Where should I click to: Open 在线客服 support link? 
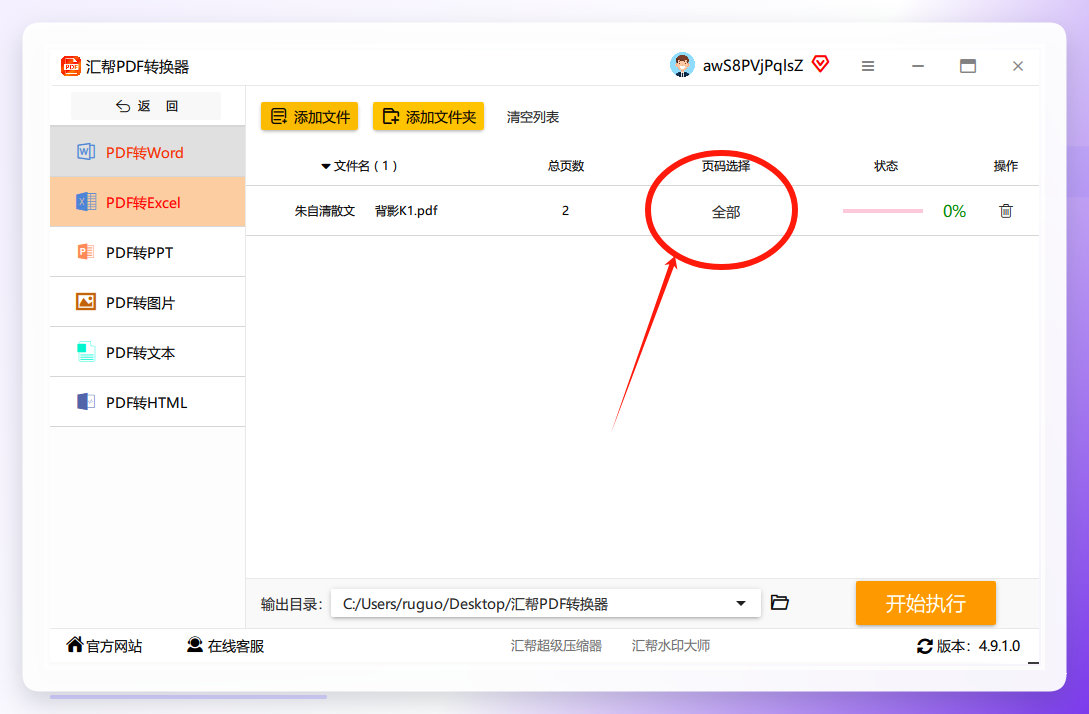(226, 646)
